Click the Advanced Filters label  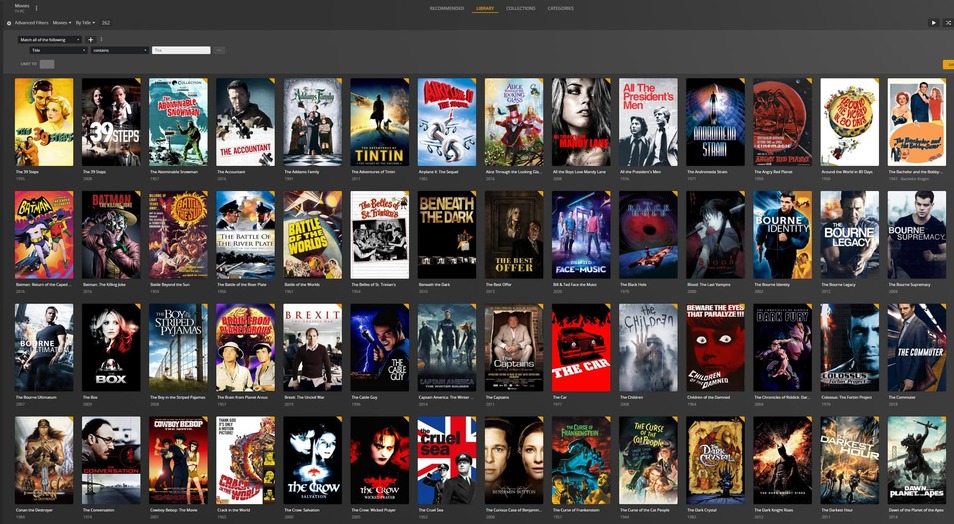tap(32, 23)
